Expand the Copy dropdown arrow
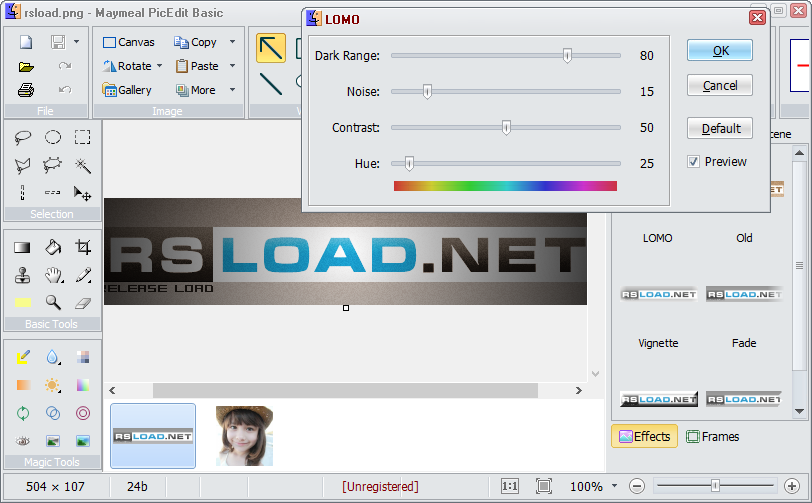This screenshot has width=812, height=503. point(233,42)
